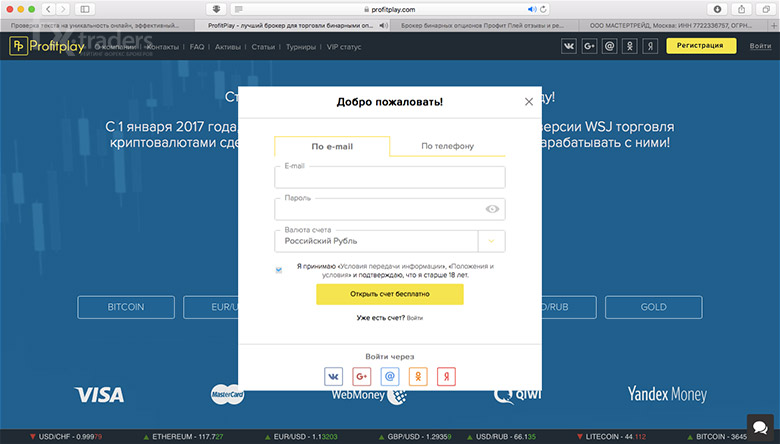Click the GBP/USD ticker entry
The image size is (780, 444).
click(x=415, y=437)
